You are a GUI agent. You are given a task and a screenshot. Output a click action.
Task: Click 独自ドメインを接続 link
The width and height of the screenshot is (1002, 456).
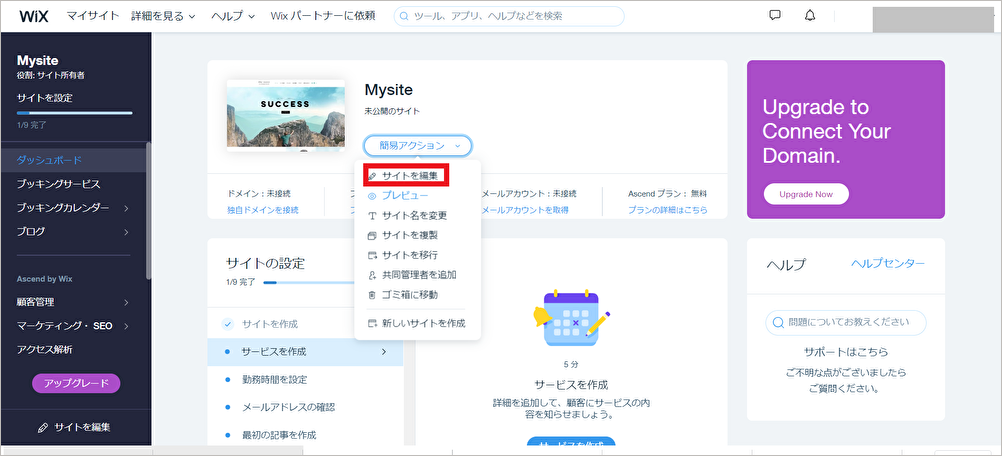click(263, 209)
